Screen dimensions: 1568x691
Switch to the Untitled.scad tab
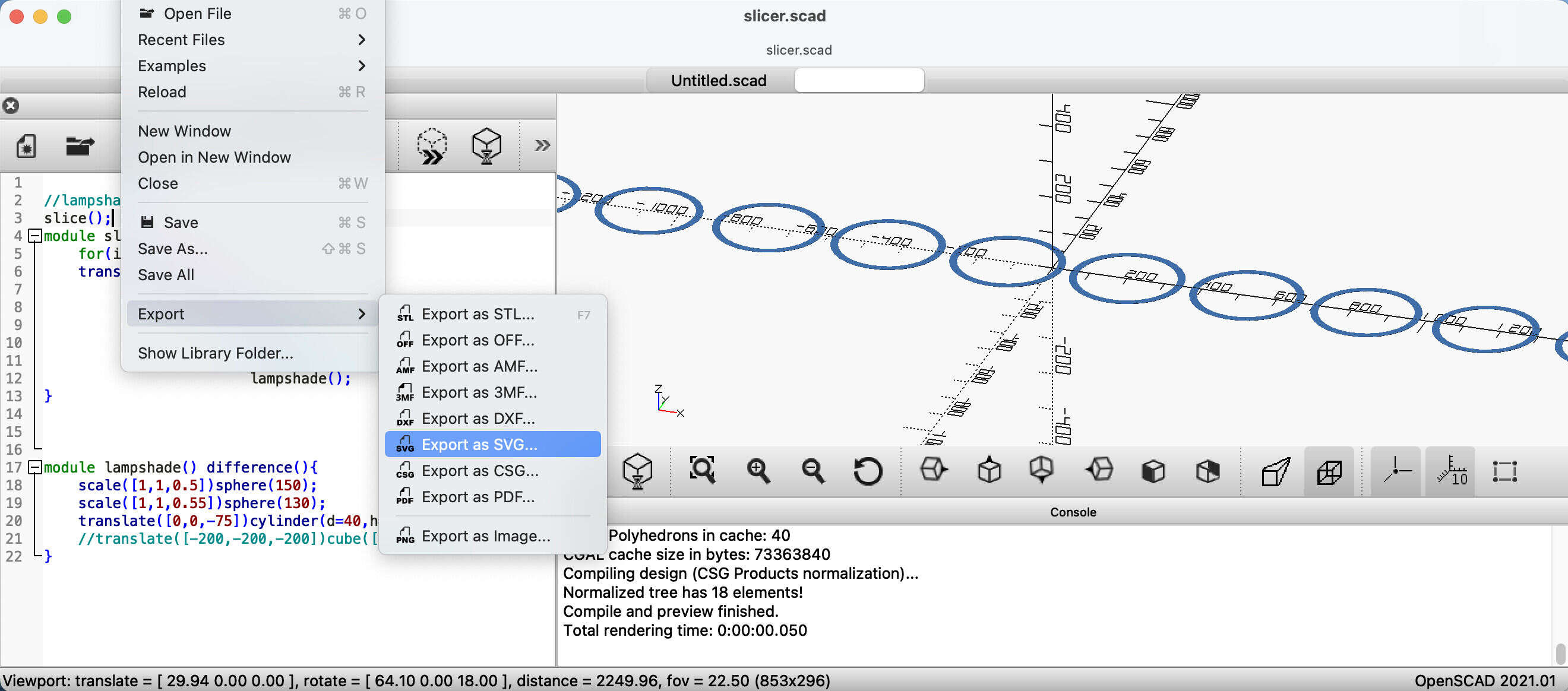pos(718,80)
